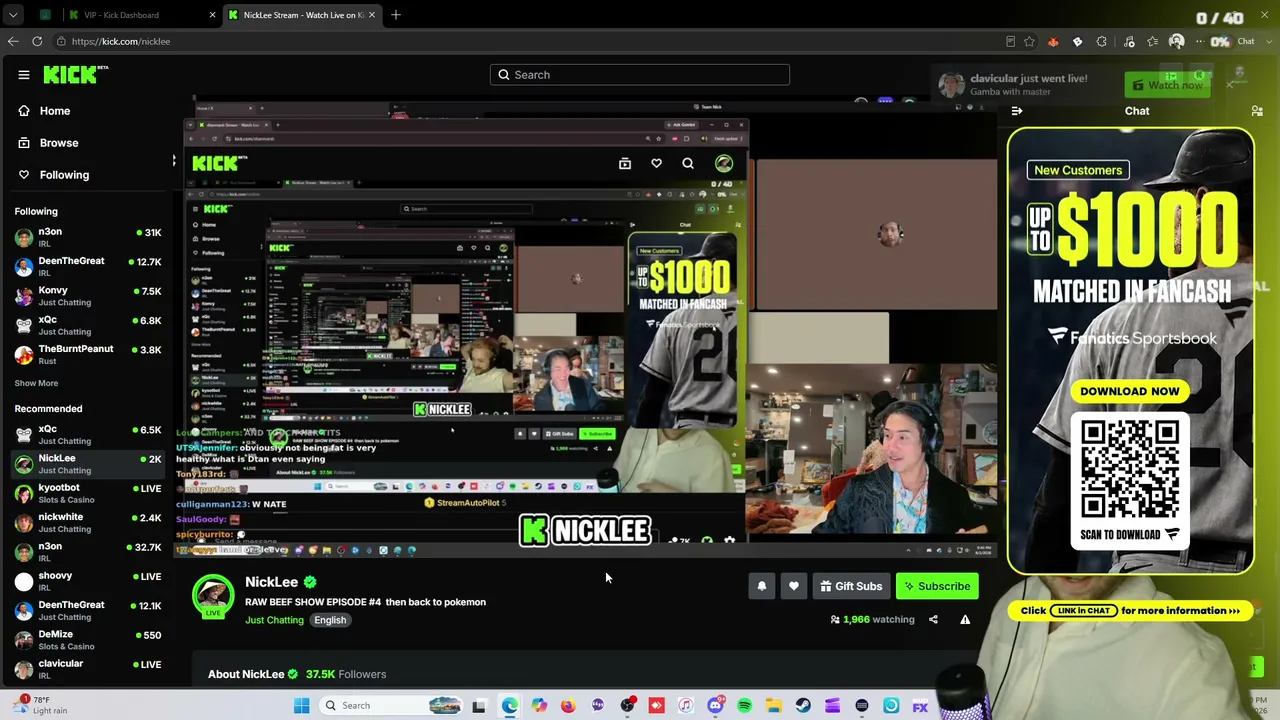Click the Gift Subs button
Screen dimensions: 1280x720
851,587
